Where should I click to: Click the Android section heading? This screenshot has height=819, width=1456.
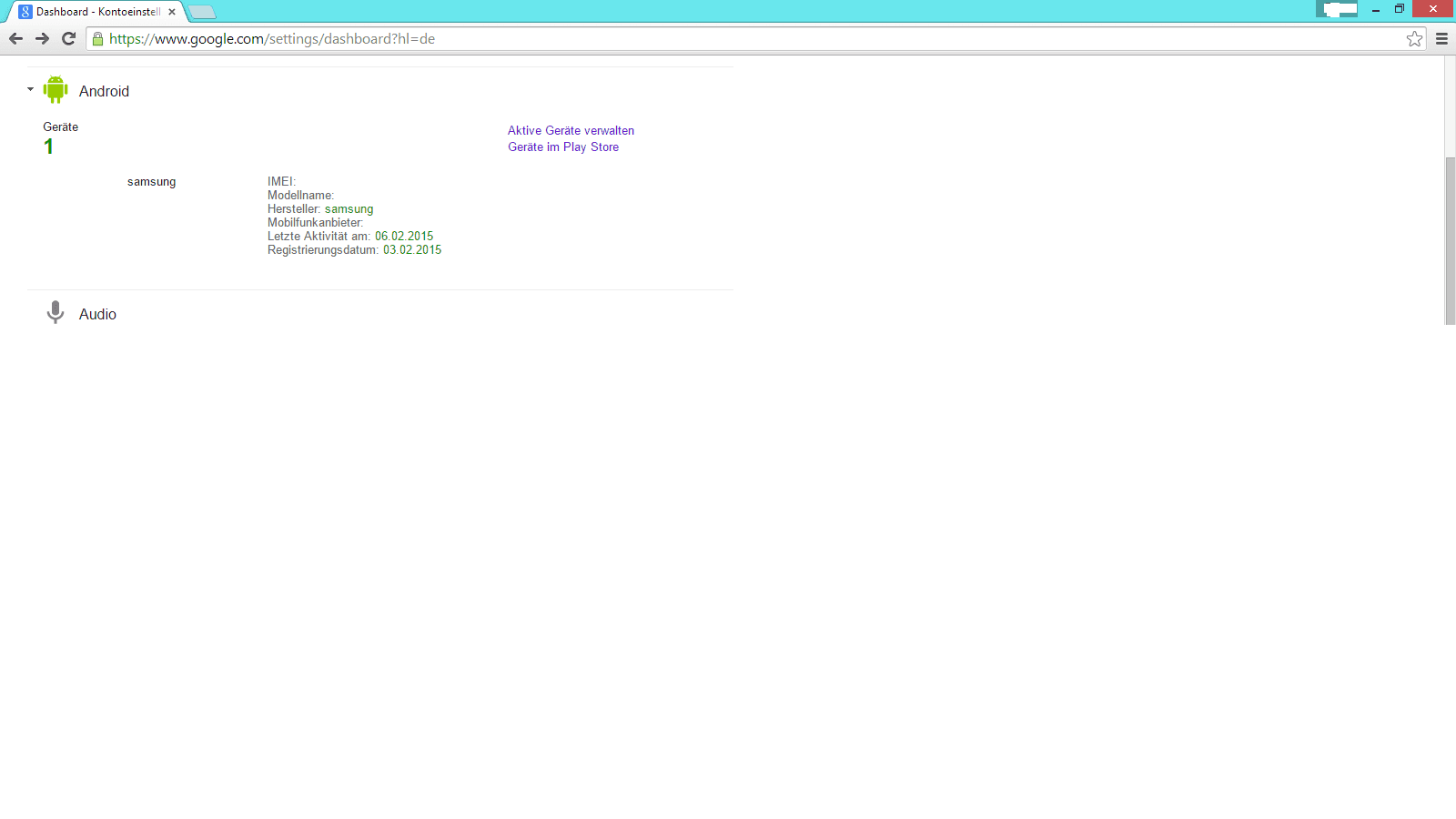(x=104, y=91)
